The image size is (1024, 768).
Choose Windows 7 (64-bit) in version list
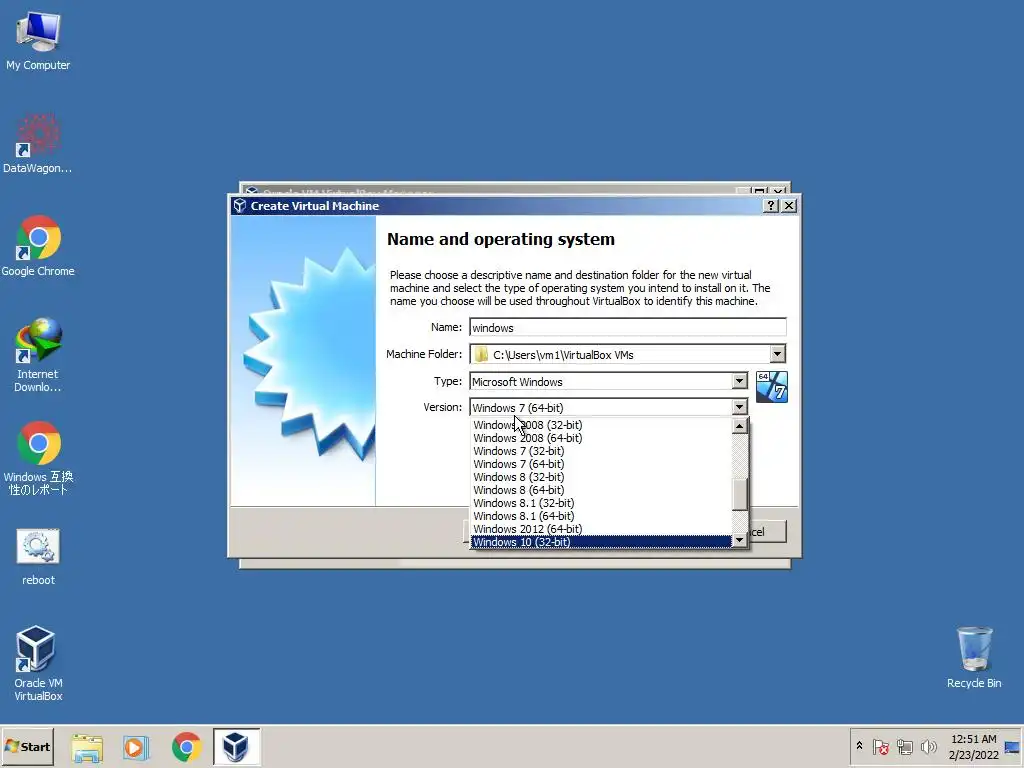pos(601,464)
